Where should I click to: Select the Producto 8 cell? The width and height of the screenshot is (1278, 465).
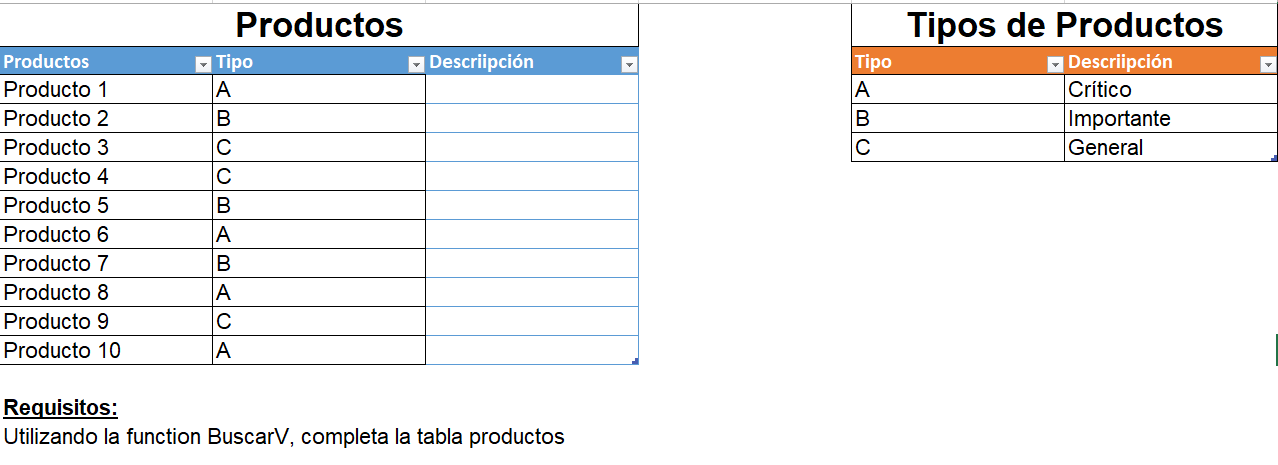tap(107, 292)
